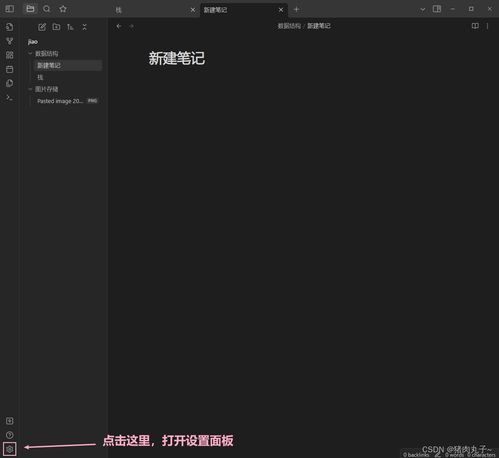The height and width of the screenshot is (458, 499).
Task: Open a new tab with plus button
Action: [x=296, y=9]
